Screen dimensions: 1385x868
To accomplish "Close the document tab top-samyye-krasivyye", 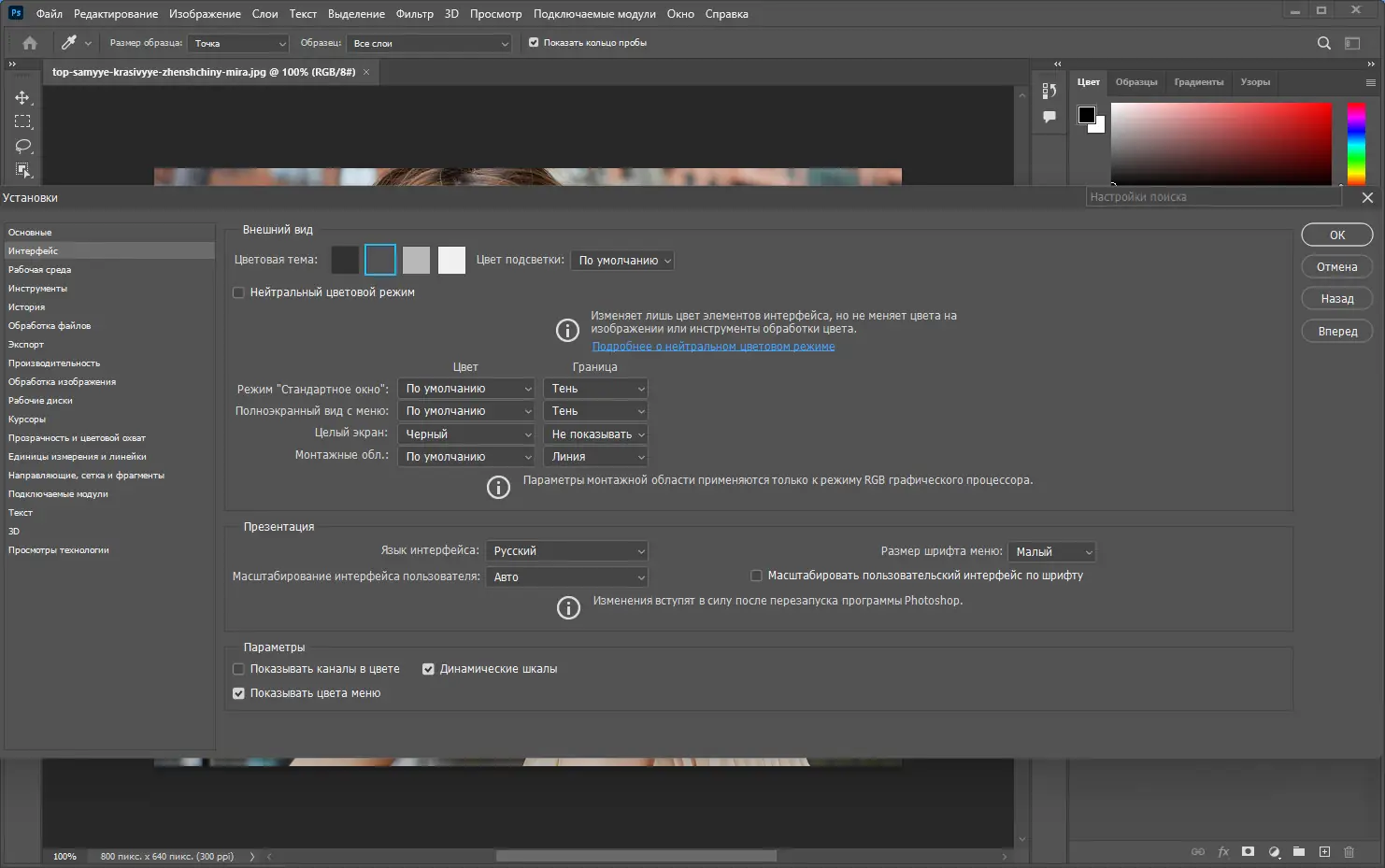I will [x=366, y=72].
